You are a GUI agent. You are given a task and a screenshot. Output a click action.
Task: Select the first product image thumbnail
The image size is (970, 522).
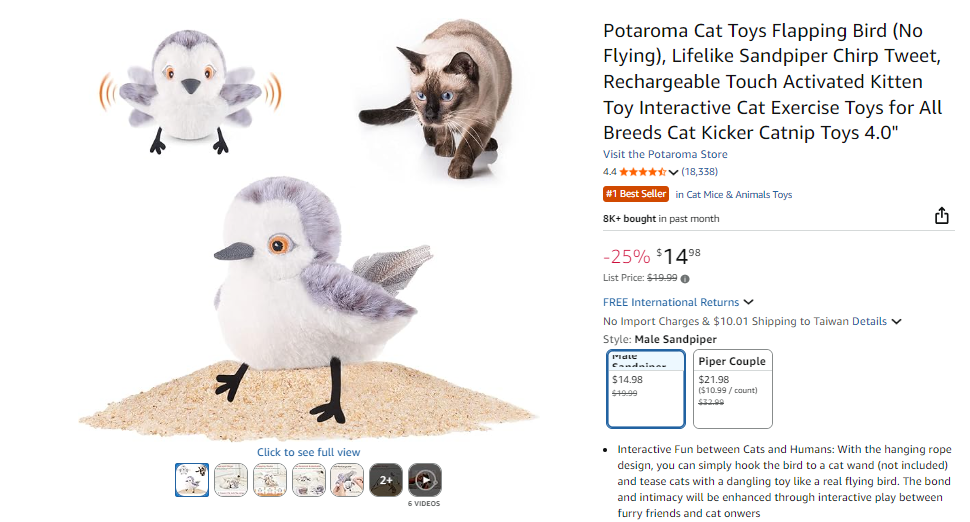[192, 480]
